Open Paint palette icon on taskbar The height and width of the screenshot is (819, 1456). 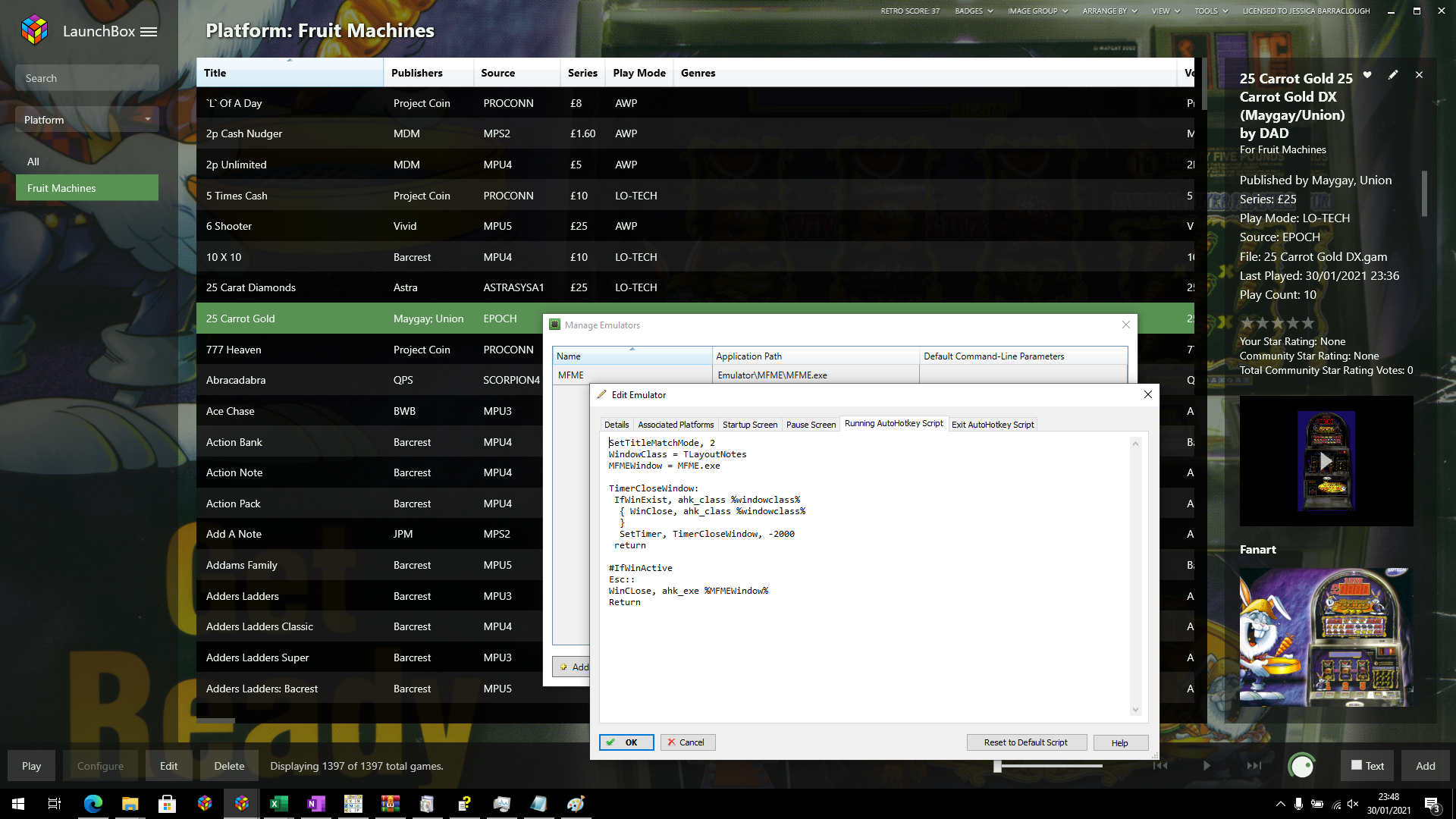[576, 804]
